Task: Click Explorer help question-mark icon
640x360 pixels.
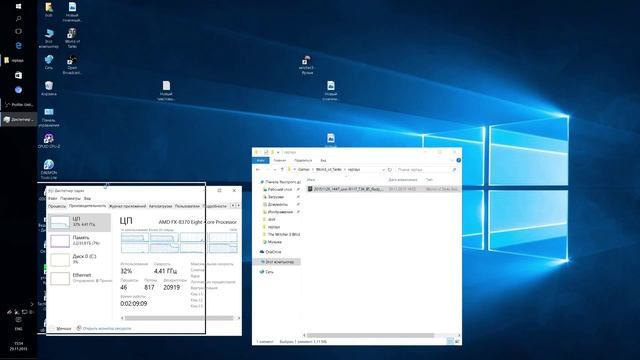Action: tap(458, 160)
